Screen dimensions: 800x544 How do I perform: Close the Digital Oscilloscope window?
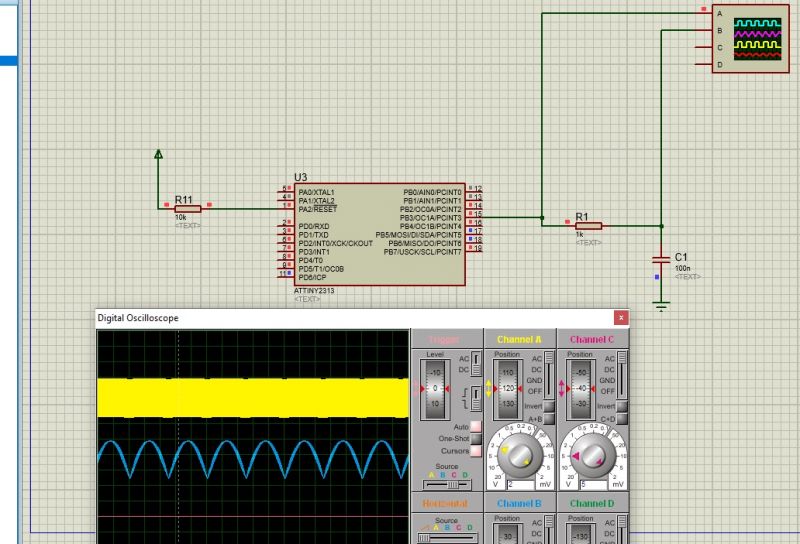tap(622, 318)
